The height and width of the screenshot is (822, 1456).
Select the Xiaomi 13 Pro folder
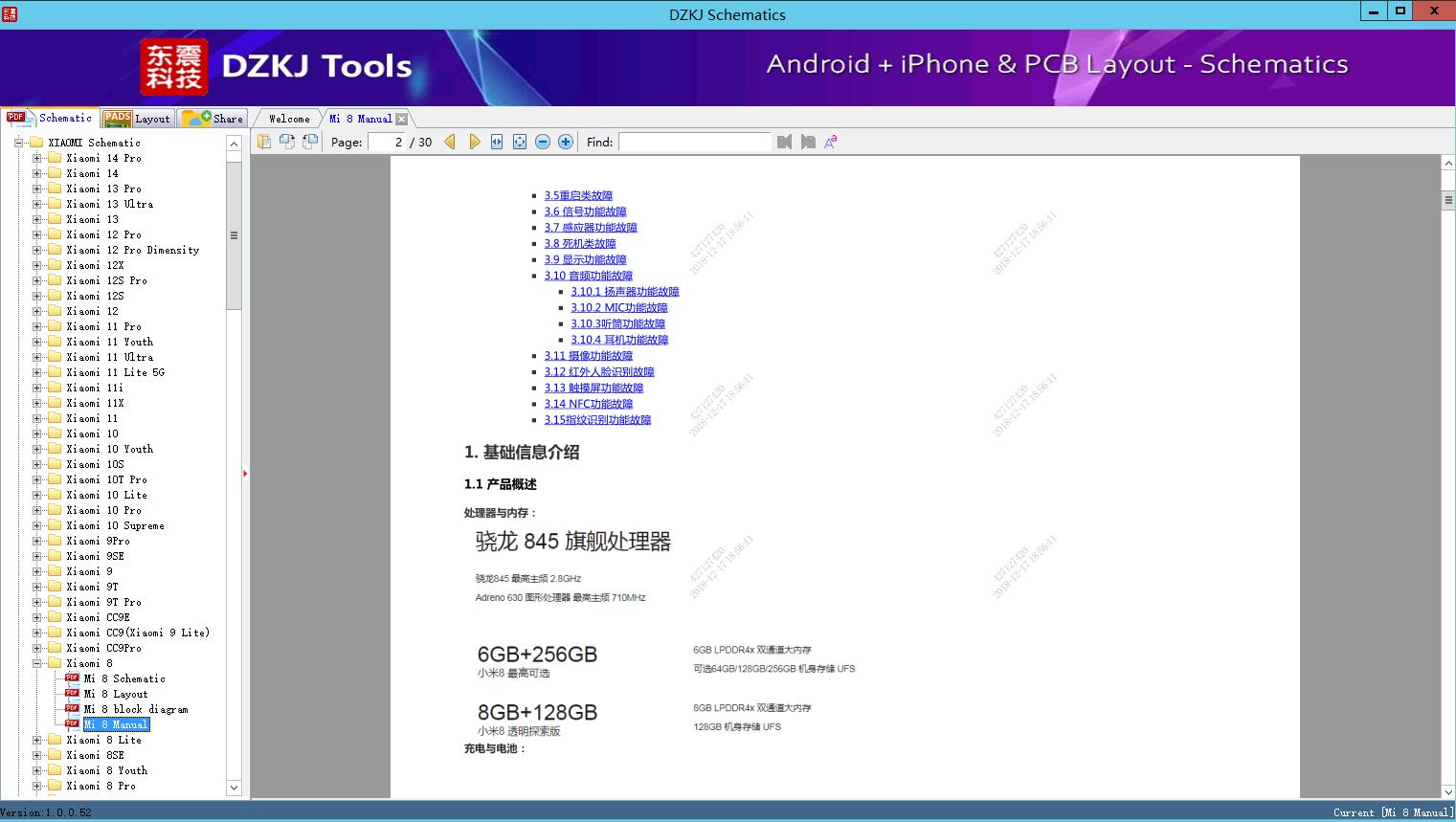tap(103, 189)
